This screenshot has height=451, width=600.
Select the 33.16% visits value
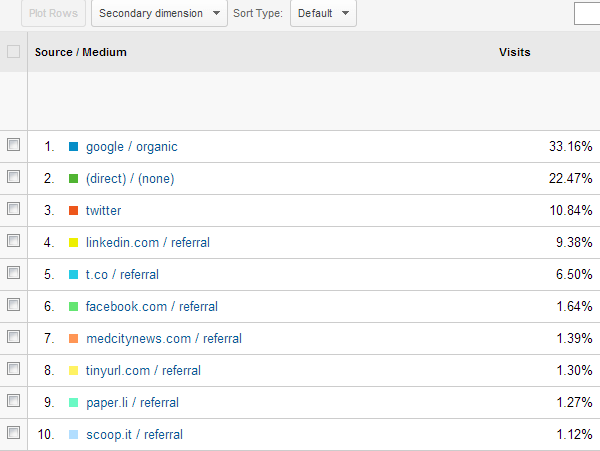click(x=571, y=147)
